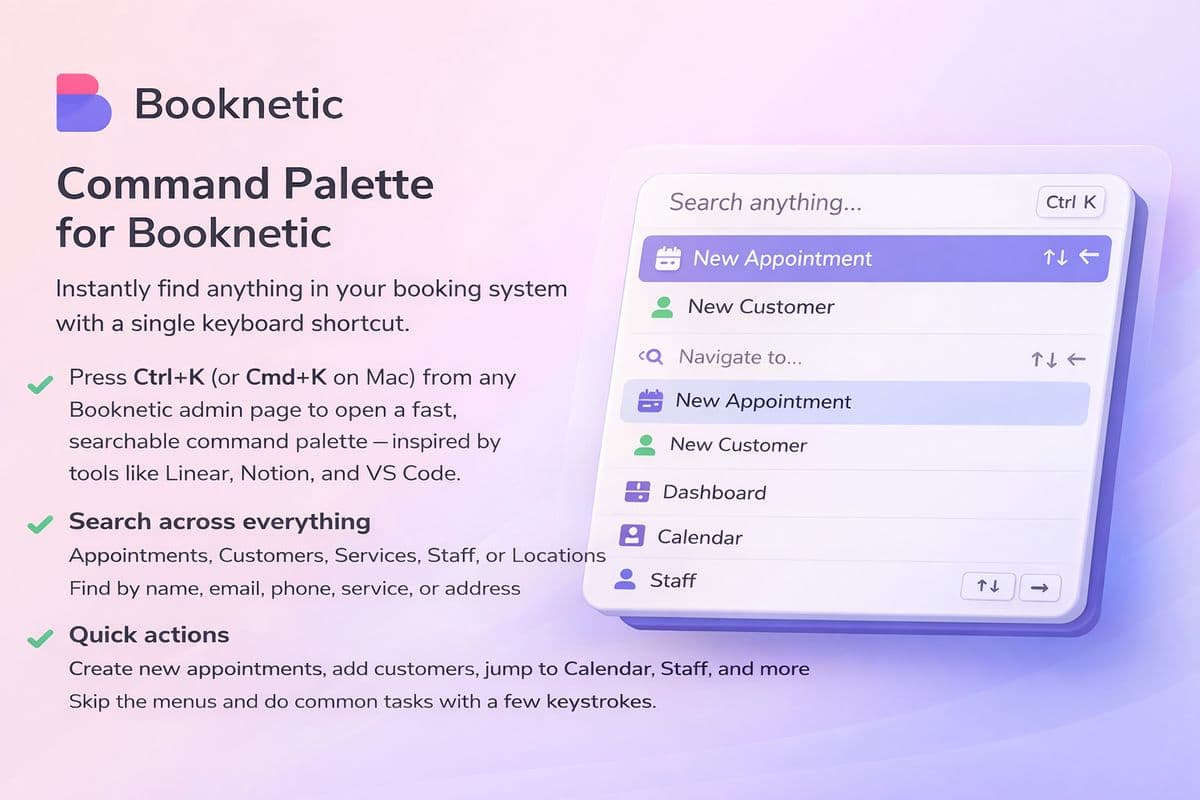Click the up-down arrows badge near Staff
Screen dimensions: 1200x800
[x=988, y=588]
